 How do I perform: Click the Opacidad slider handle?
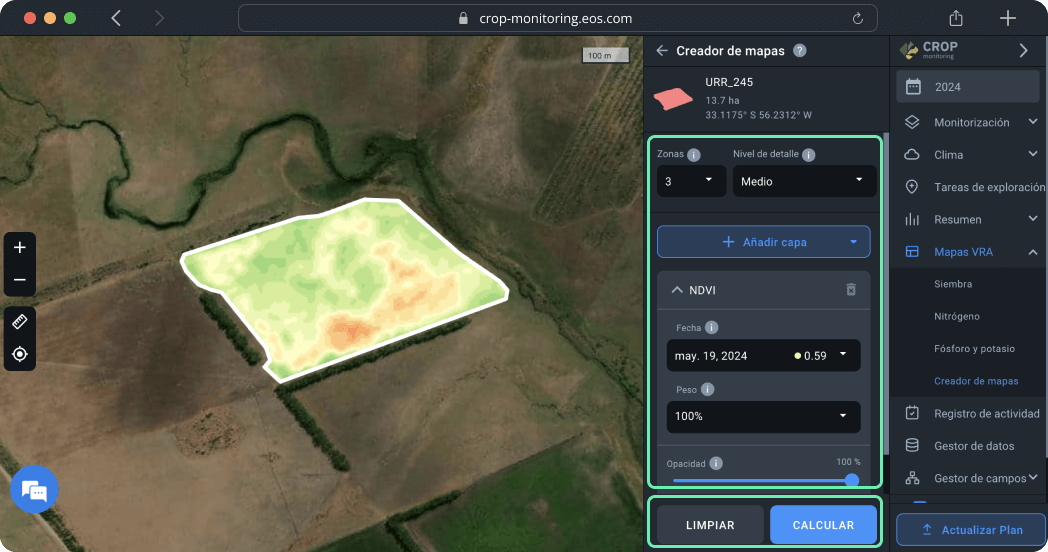pos(852,480)
